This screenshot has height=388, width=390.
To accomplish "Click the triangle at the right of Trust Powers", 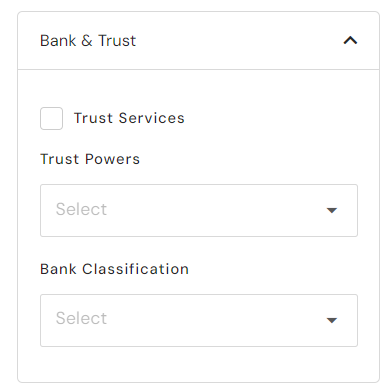I will click(332, 210).
